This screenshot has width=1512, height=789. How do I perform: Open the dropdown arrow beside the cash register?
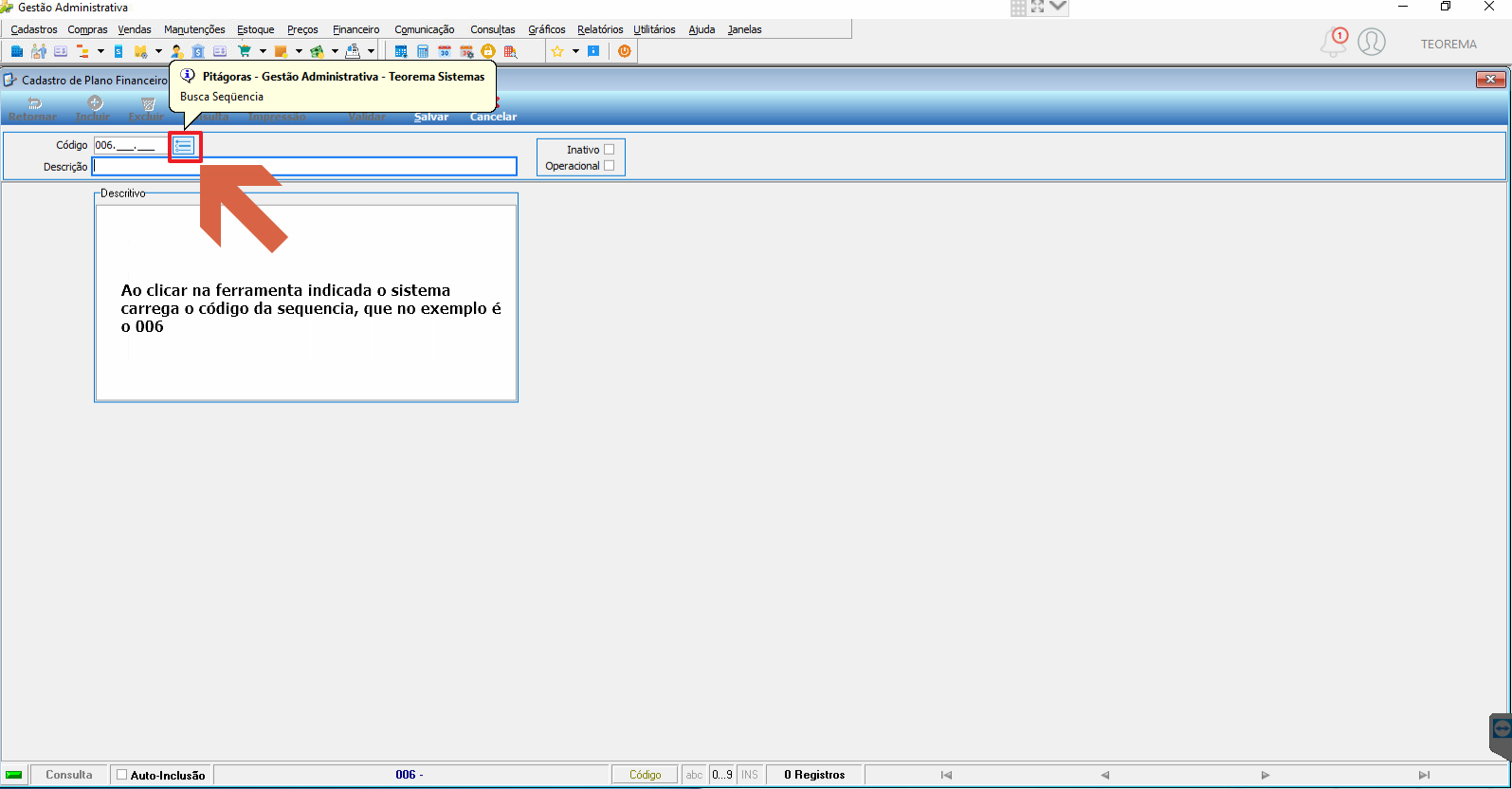click(x=371, y=51)
